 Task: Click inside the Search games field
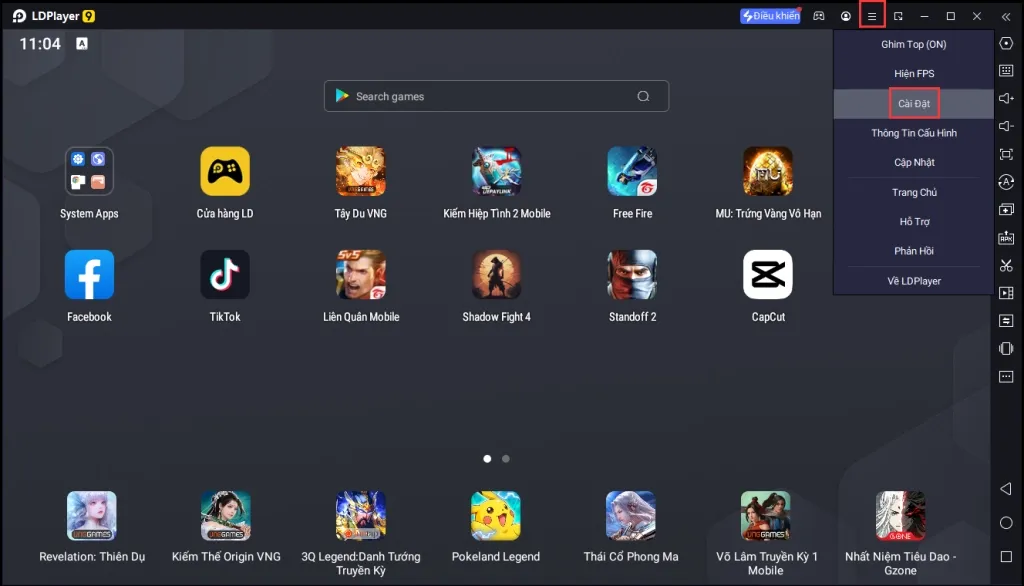coord(496,96)
